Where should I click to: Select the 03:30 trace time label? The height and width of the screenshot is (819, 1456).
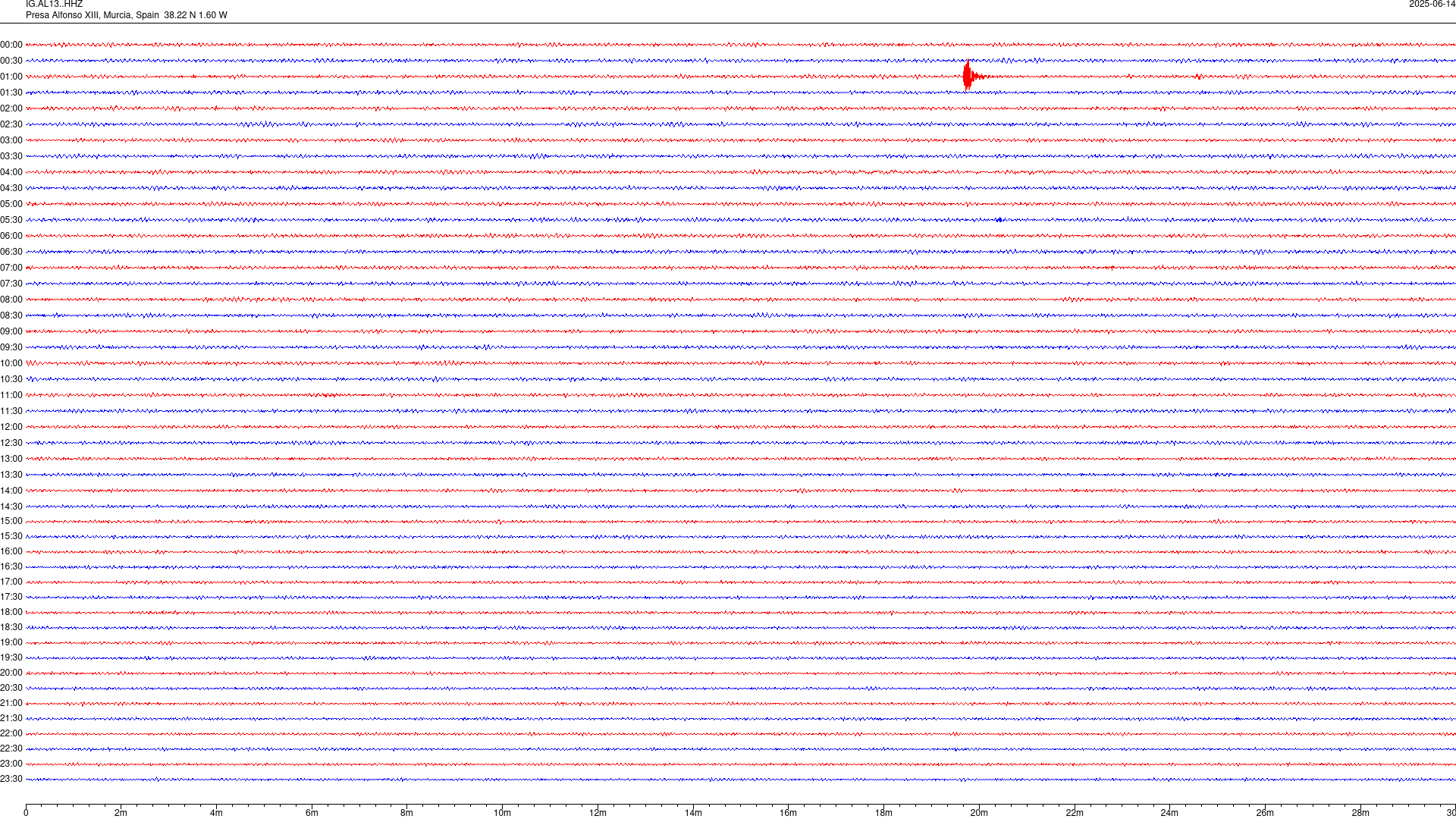[x=11, y=156]
